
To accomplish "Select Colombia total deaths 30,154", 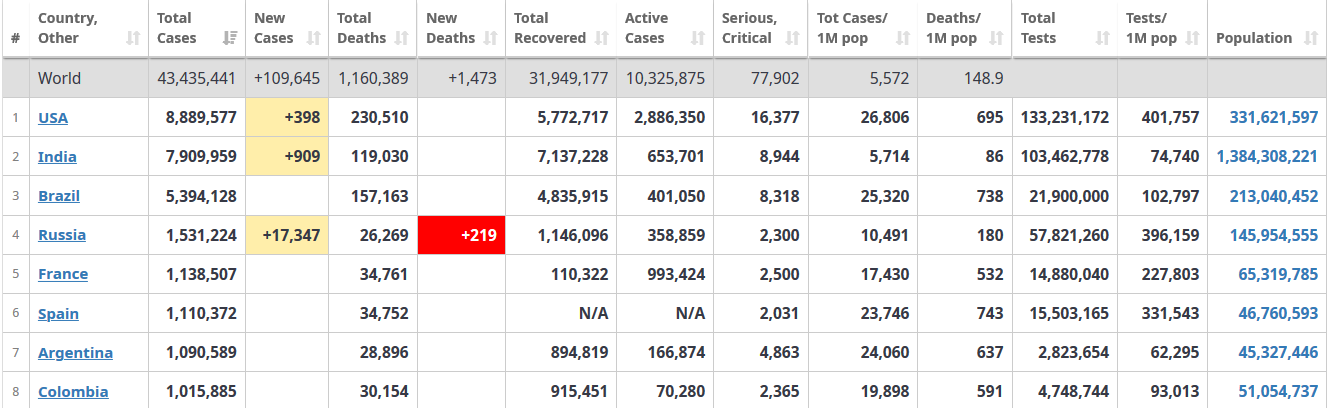I will (x=384, y=391).
